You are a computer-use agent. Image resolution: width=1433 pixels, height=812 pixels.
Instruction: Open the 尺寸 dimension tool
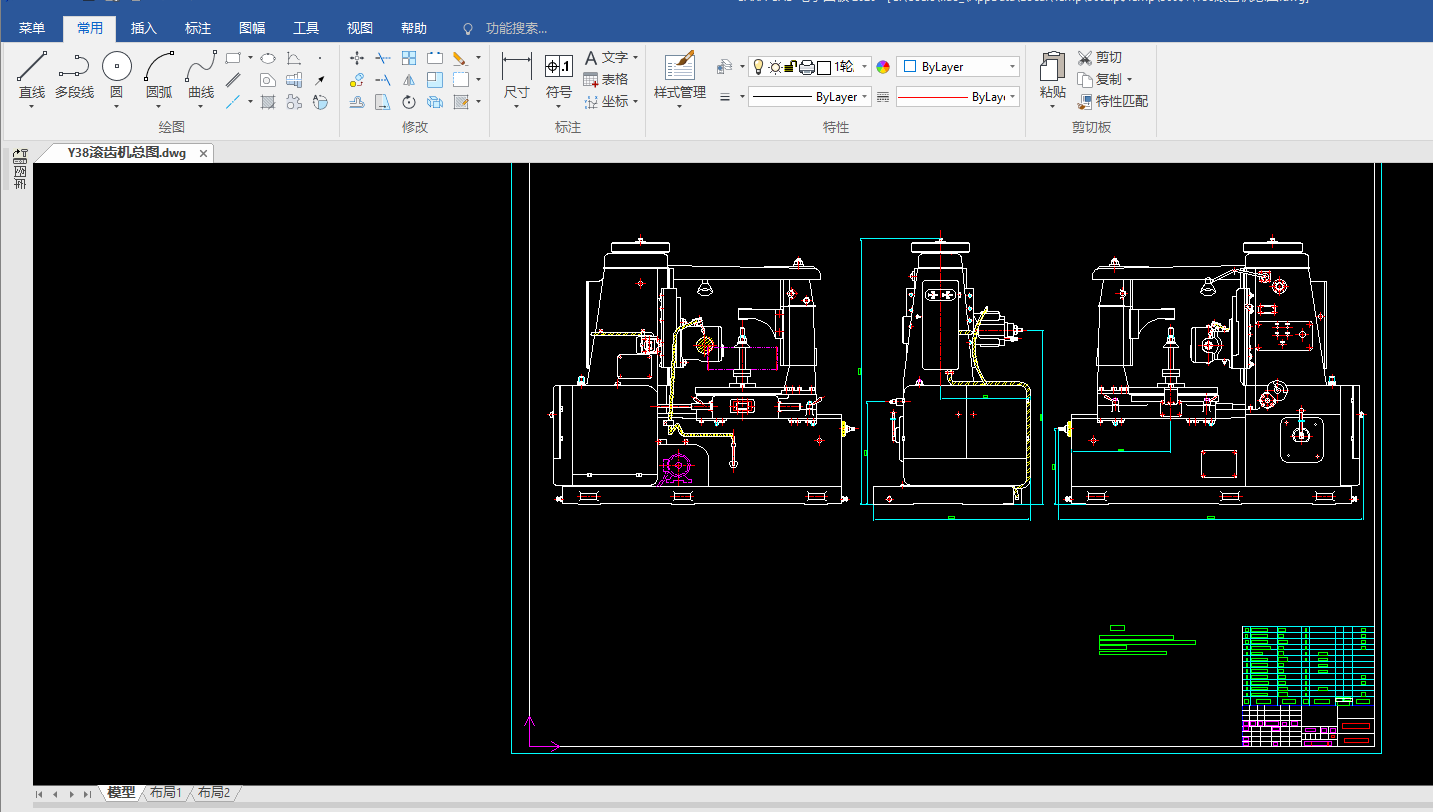coord(516,76)
